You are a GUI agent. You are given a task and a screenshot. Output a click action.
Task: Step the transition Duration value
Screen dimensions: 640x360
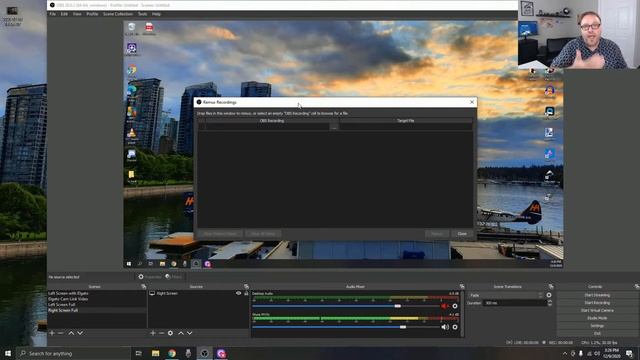tap(549, 303)
